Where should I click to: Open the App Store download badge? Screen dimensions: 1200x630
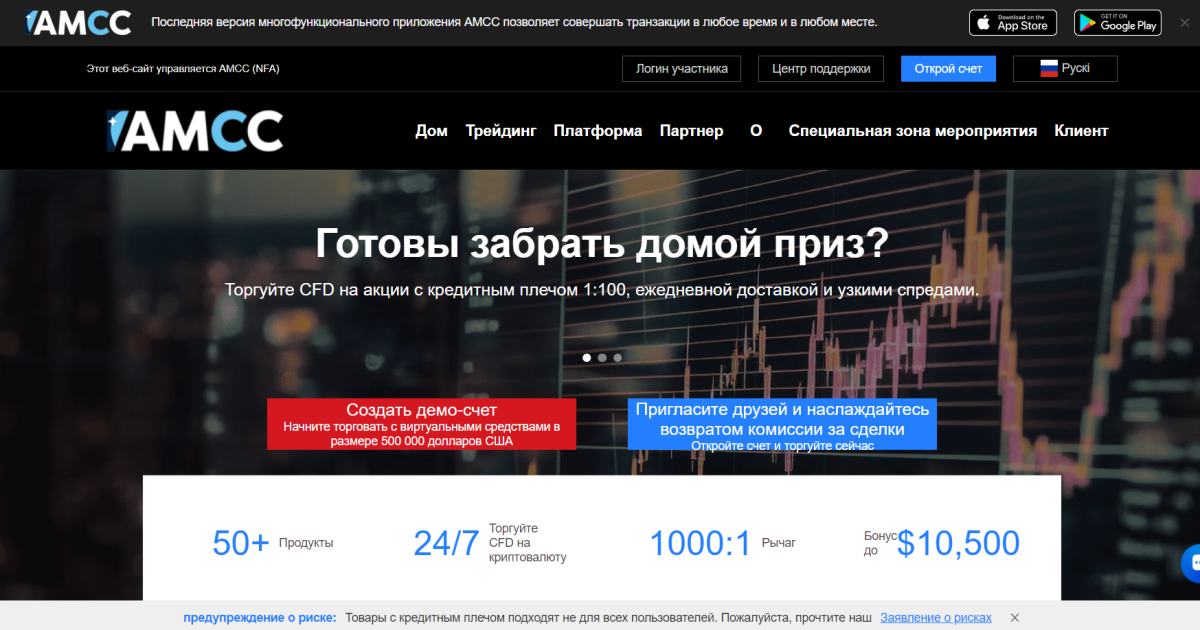[x=1013, y=22]
